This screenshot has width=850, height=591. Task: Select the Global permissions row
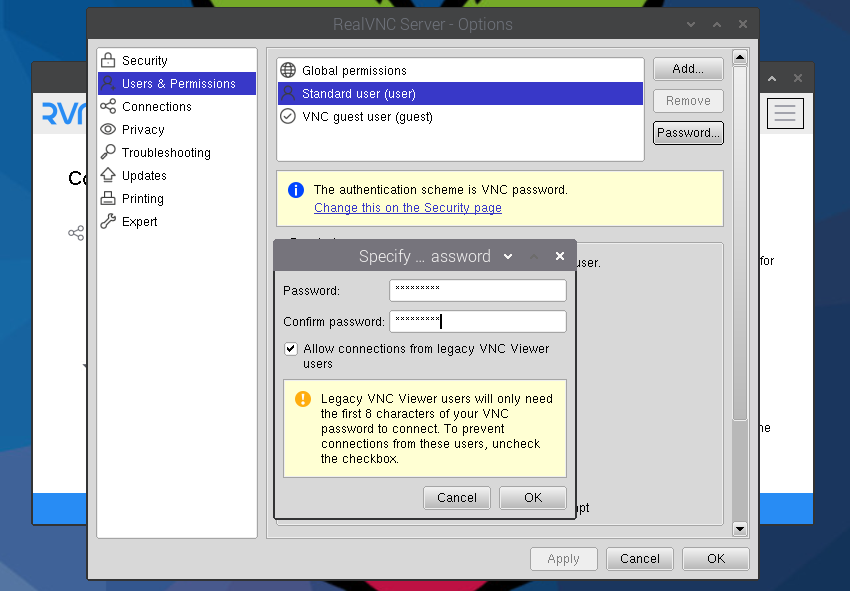(460, 70)
